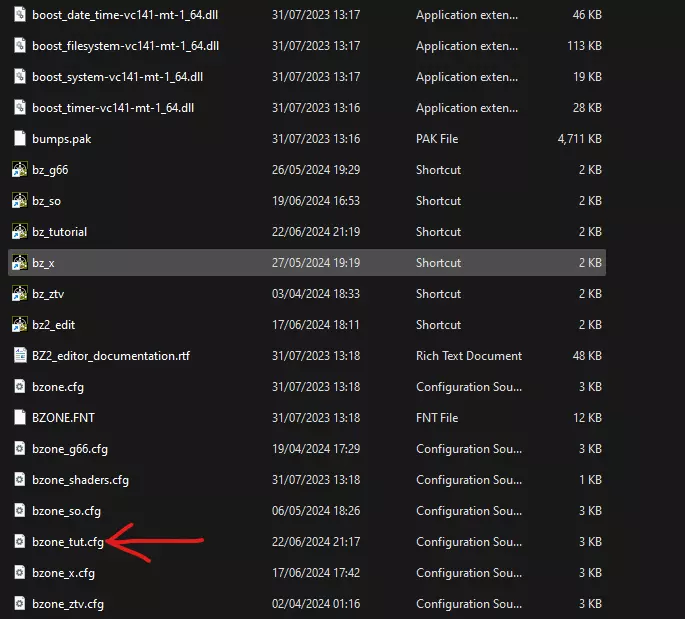This screenshot has width=685, height=619.
Task: Click the bz_x shortcut icon
Action: [20, 263]
